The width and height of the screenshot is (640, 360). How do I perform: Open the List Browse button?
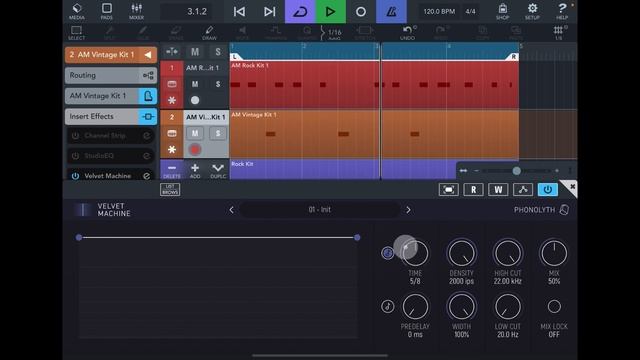pyautogui.click(x=170, y=189)
